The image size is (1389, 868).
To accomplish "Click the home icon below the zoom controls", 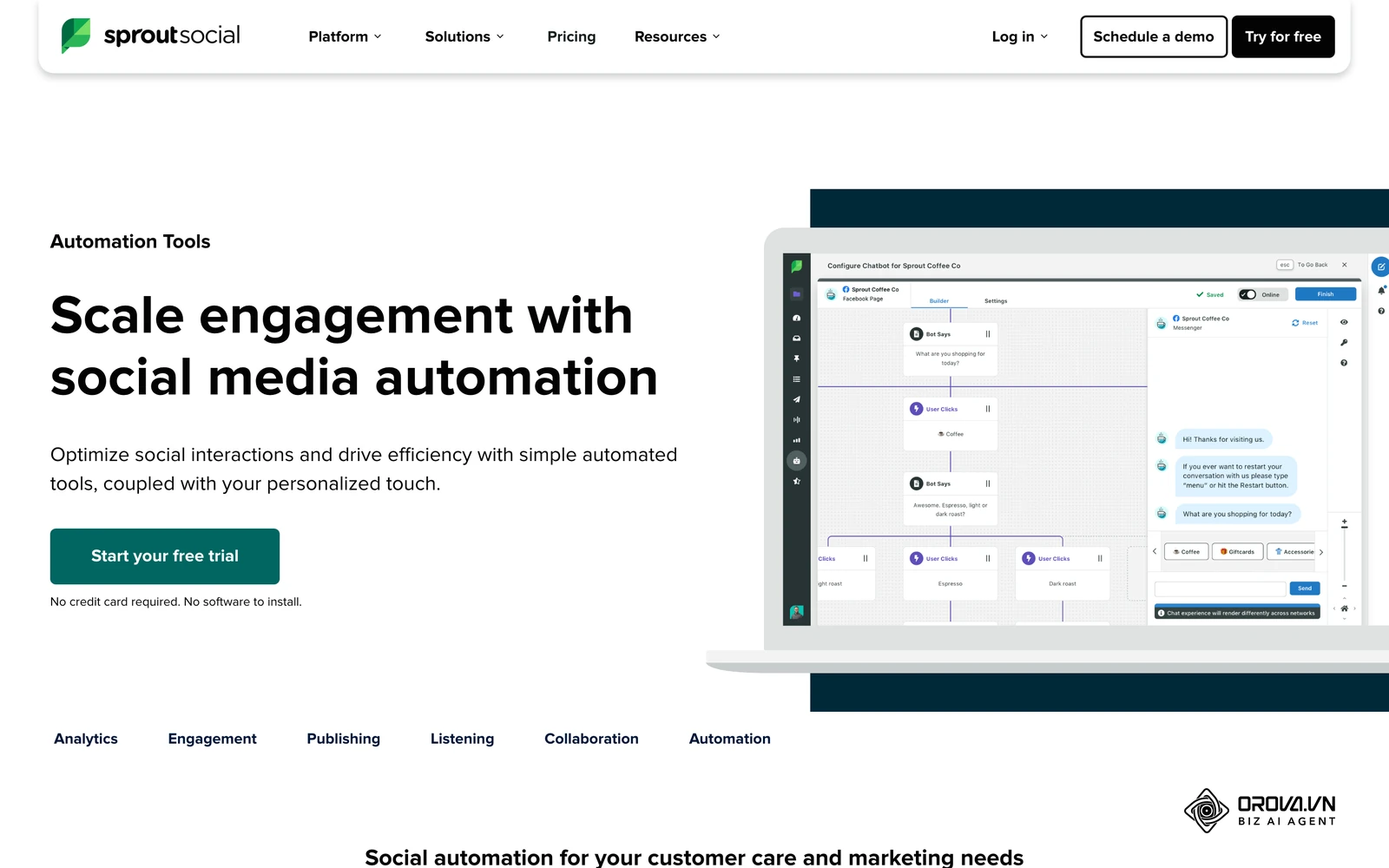I will 1345,608.
